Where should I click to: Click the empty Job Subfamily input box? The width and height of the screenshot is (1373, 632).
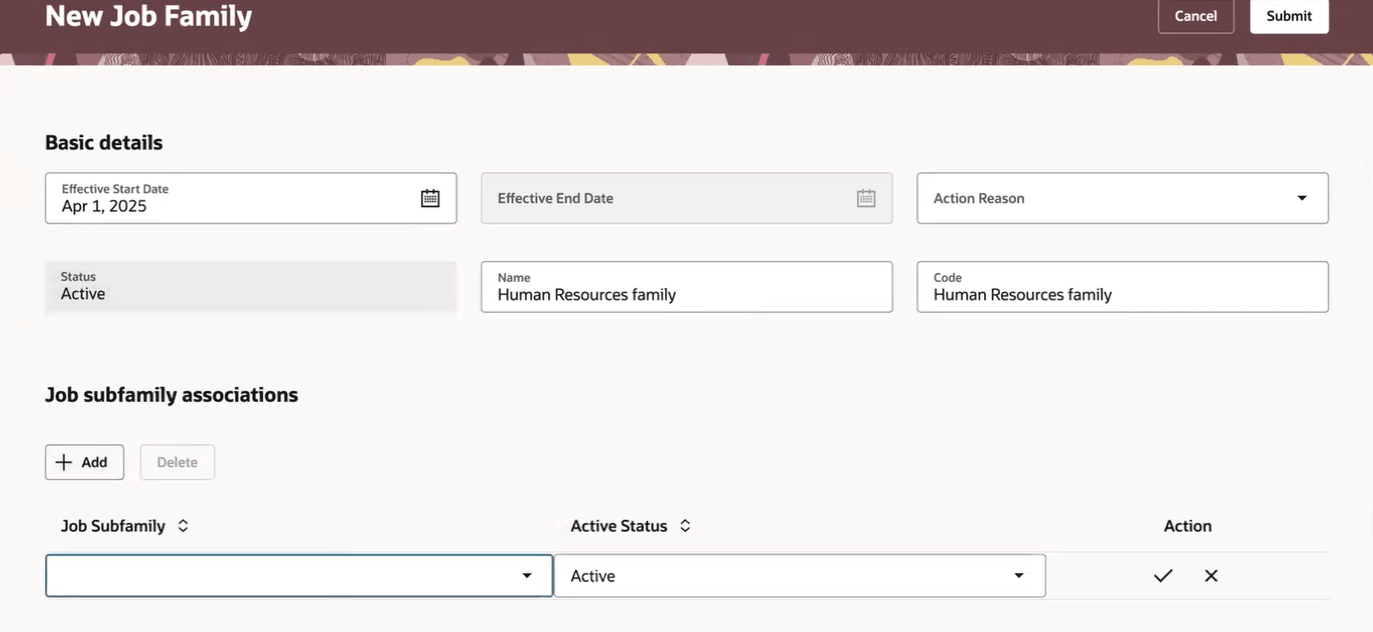coord(299,576)
